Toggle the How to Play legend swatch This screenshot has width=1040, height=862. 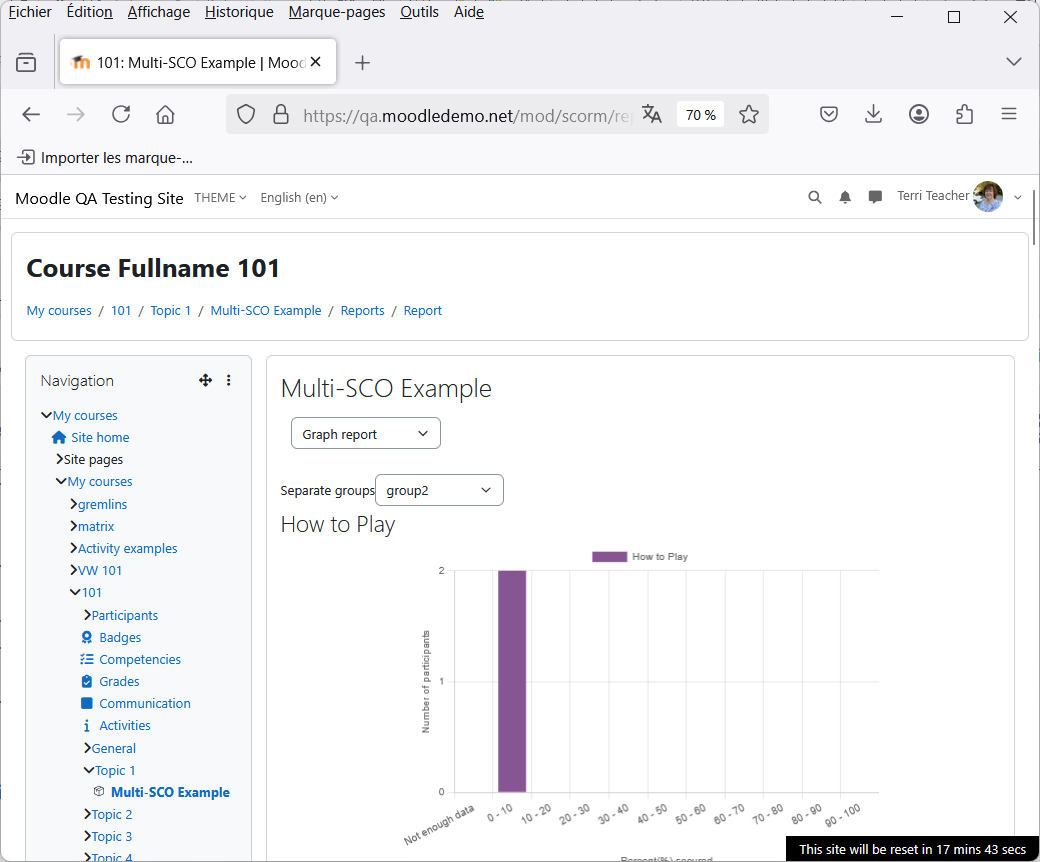pyautogui.click(x=610, y=556)
